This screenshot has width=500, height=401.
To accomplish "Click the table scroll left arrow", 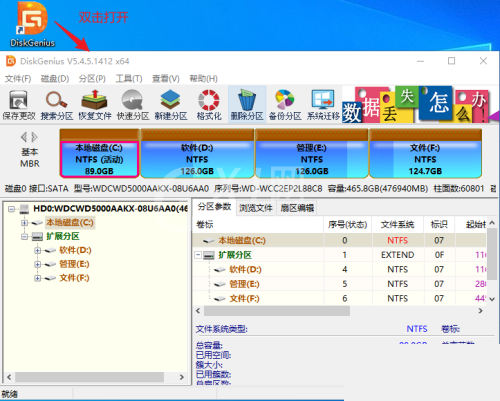I will point(198,311).
